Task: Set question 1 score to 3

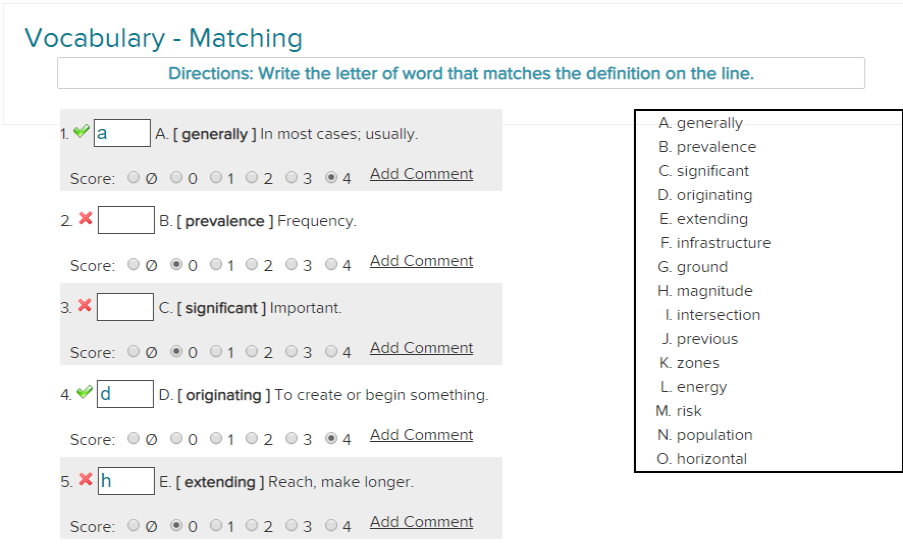Action: coord(291,177)
